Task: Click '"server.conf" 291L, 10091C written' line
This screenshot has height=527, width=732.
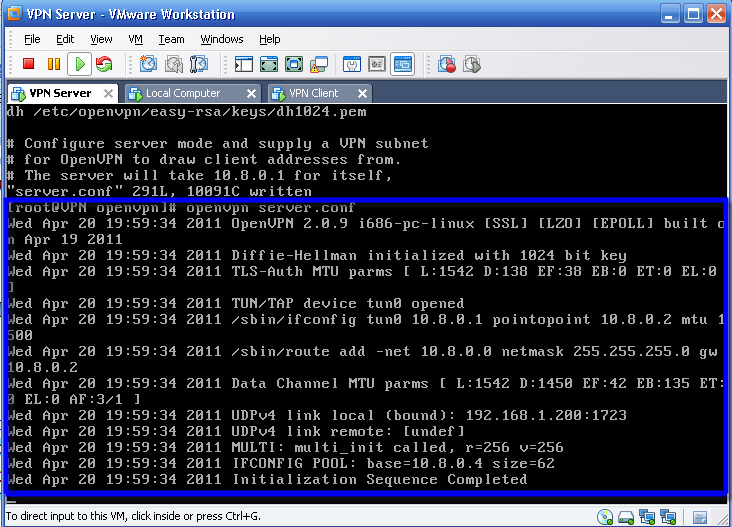Action: (160, 191)
